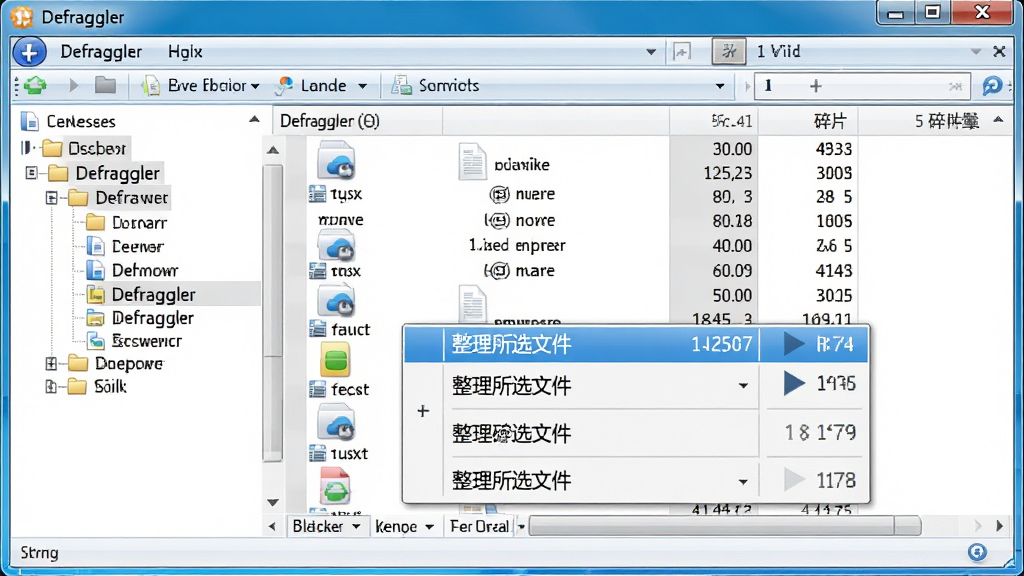Select the 整理所选文件 entry with 1178

pos(635,481)
